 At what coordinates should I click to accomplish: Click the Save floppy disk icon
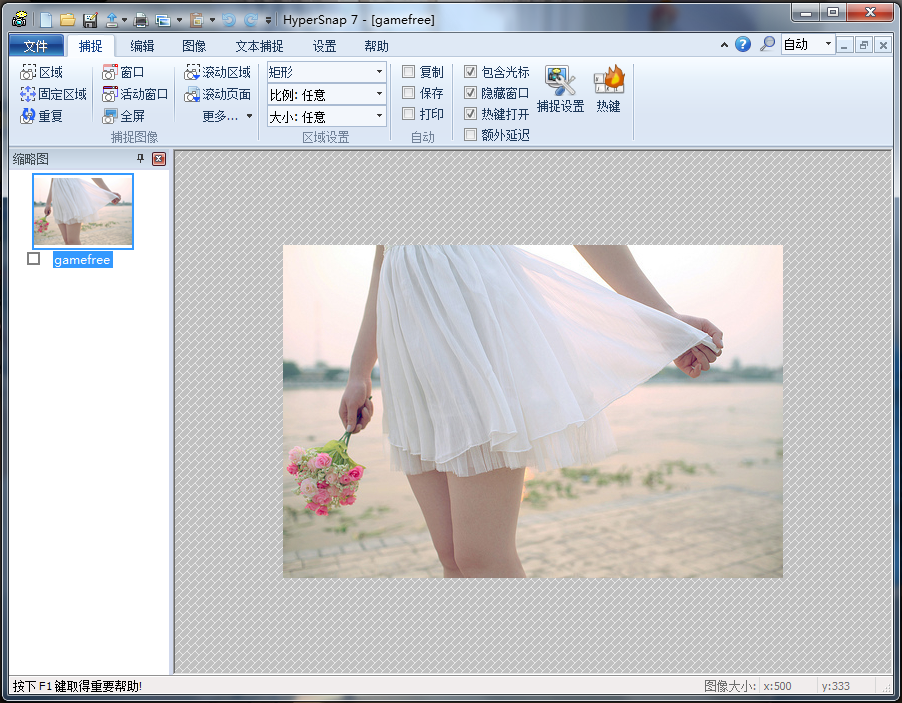coord(90,19)
